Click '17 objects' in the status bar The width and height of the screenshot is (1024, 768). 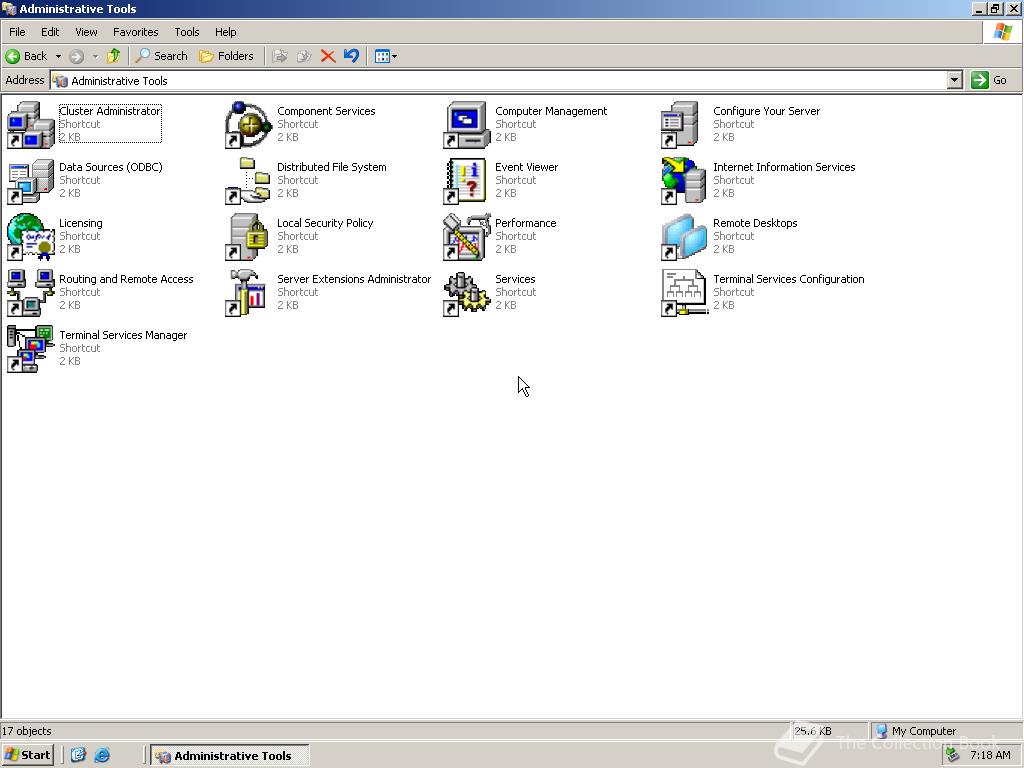pos(27,731)
